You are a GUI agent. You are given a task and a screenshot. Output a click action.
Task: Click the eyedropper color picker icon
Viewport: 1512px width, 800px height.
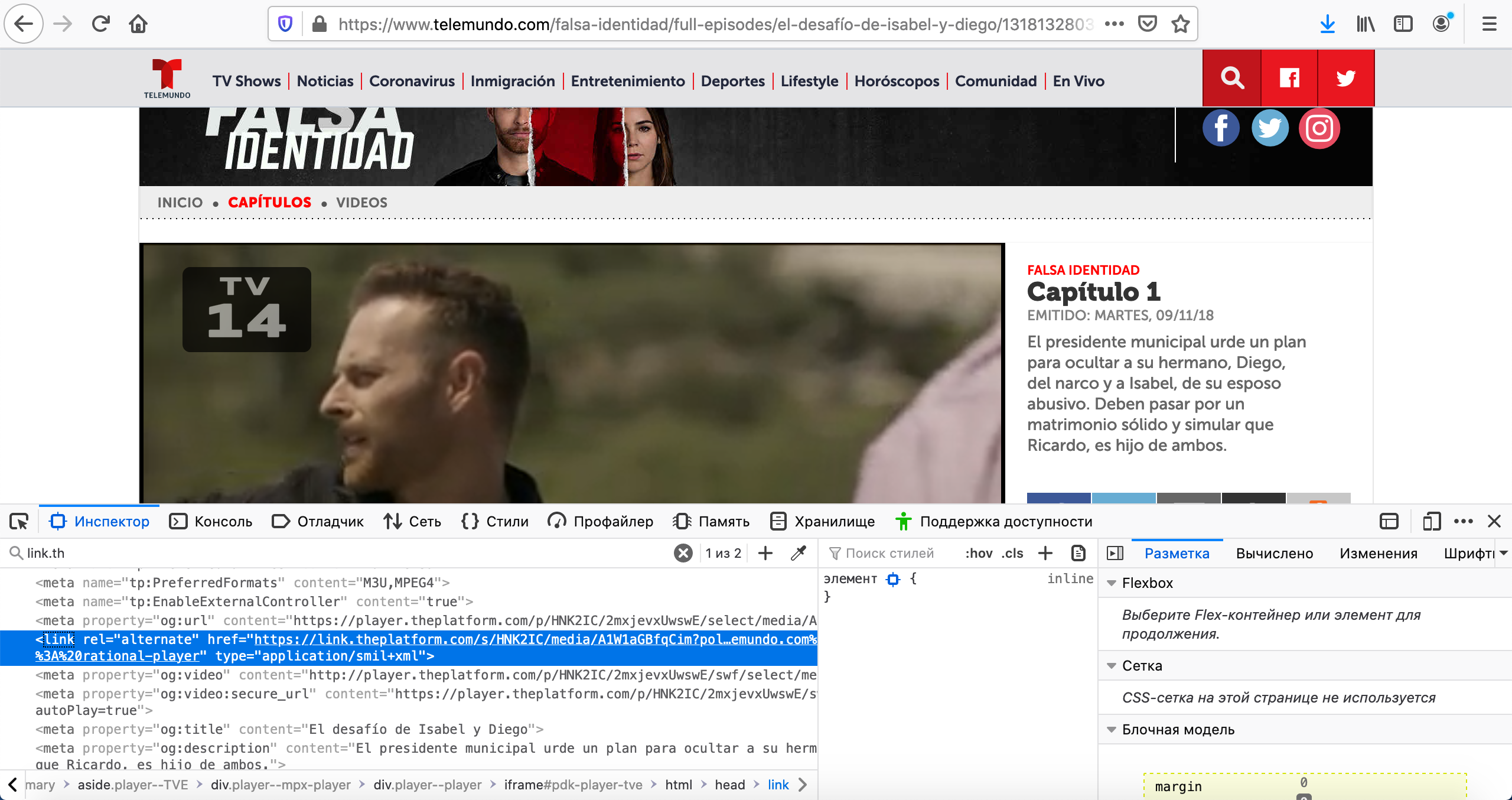pyautogui.click(x=799, y=553)
